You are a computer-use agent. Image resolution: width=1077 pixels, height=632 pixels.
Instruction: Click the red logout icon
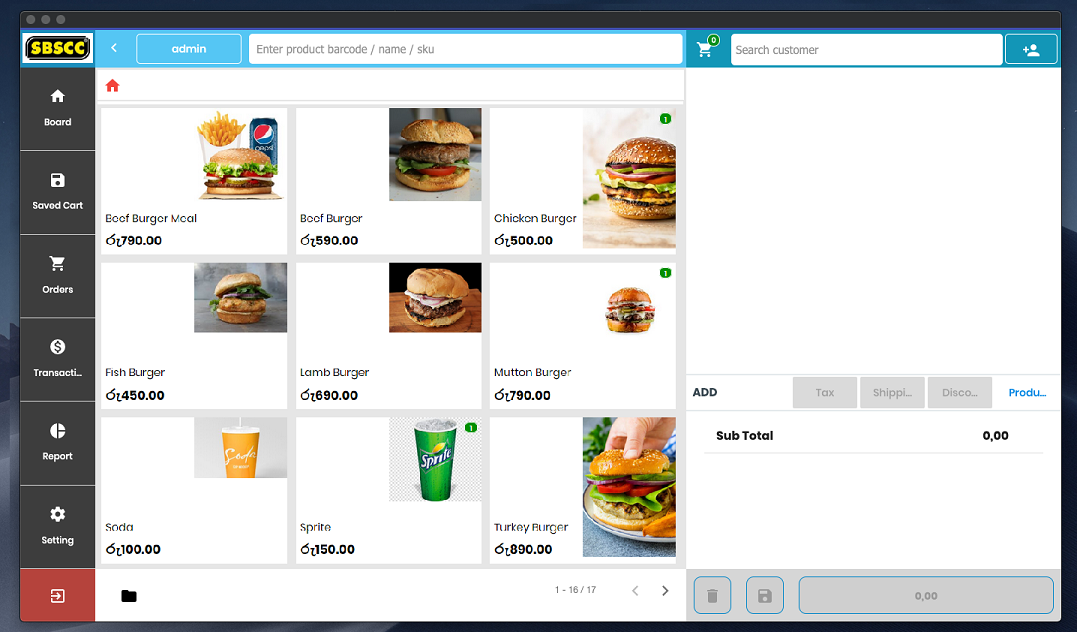(57, 596)
